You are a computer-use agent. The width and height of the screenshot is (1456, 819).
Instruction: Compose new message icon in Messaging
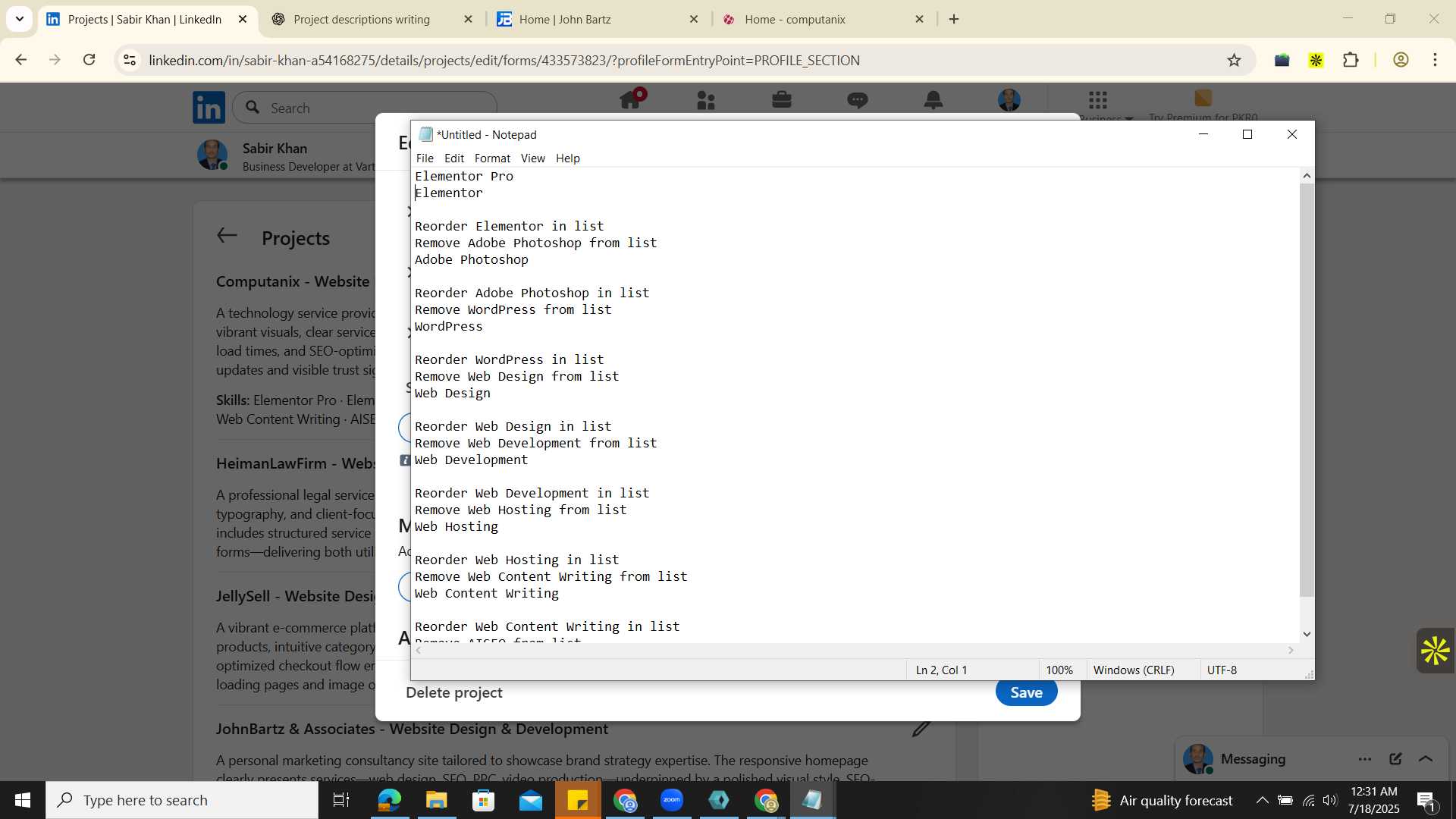click(1395, 759)
